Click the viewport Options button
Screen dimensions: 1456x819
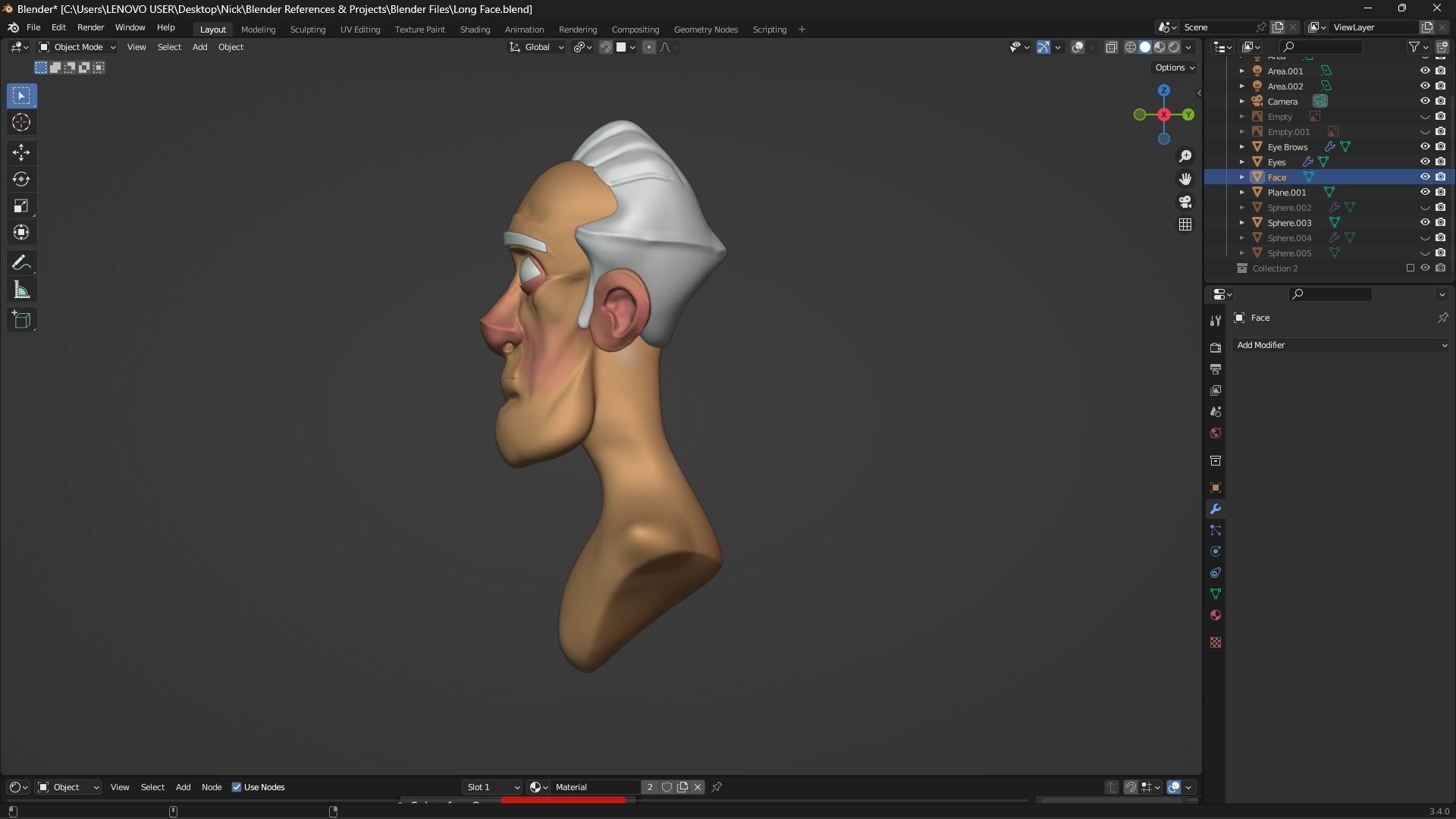click(x=1174, y=67)
